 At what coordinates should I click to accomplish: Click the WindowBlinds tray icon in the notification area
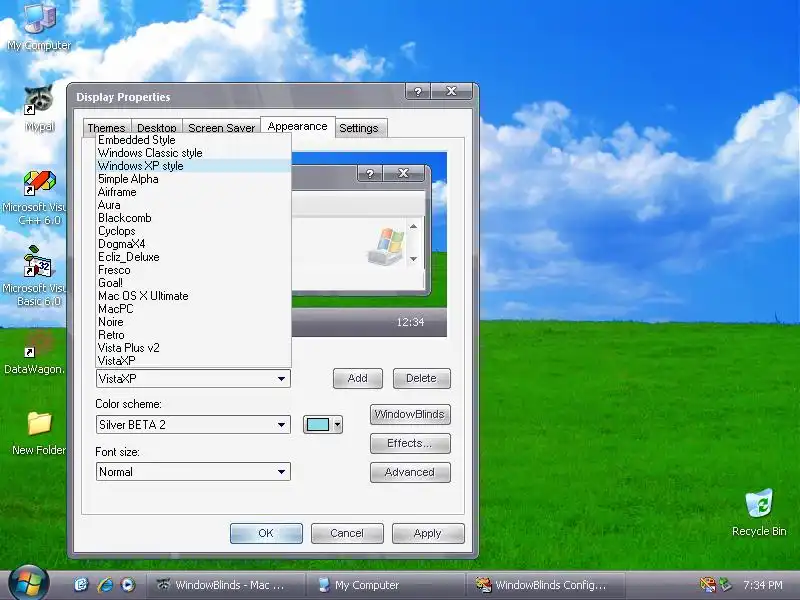point(708,585)
